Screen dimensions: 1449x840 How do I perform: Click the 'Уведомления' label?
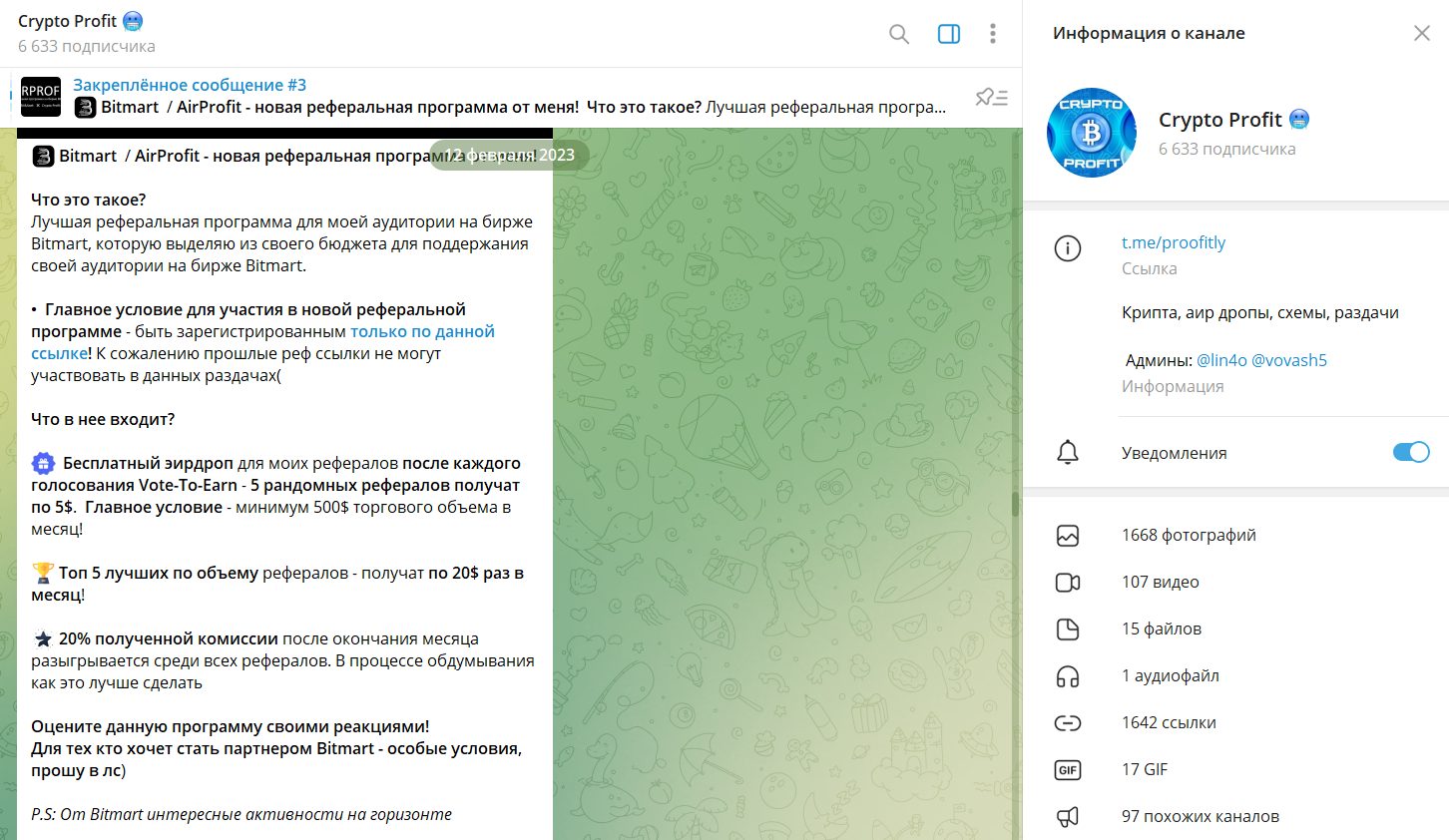click(1174, 453)
